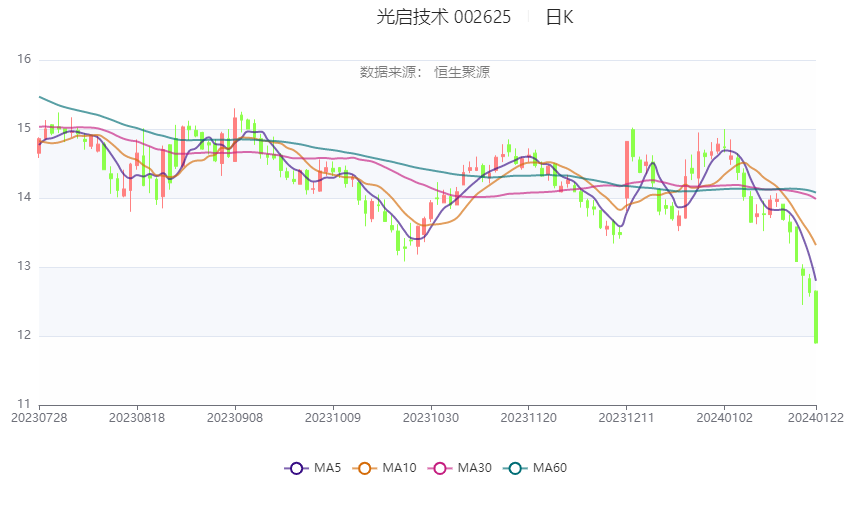The height and width of the screenshot is (518, 850).
Task: Click the 数据来源: 恒生聚源 caption
Action: click(x=425, y=72)
